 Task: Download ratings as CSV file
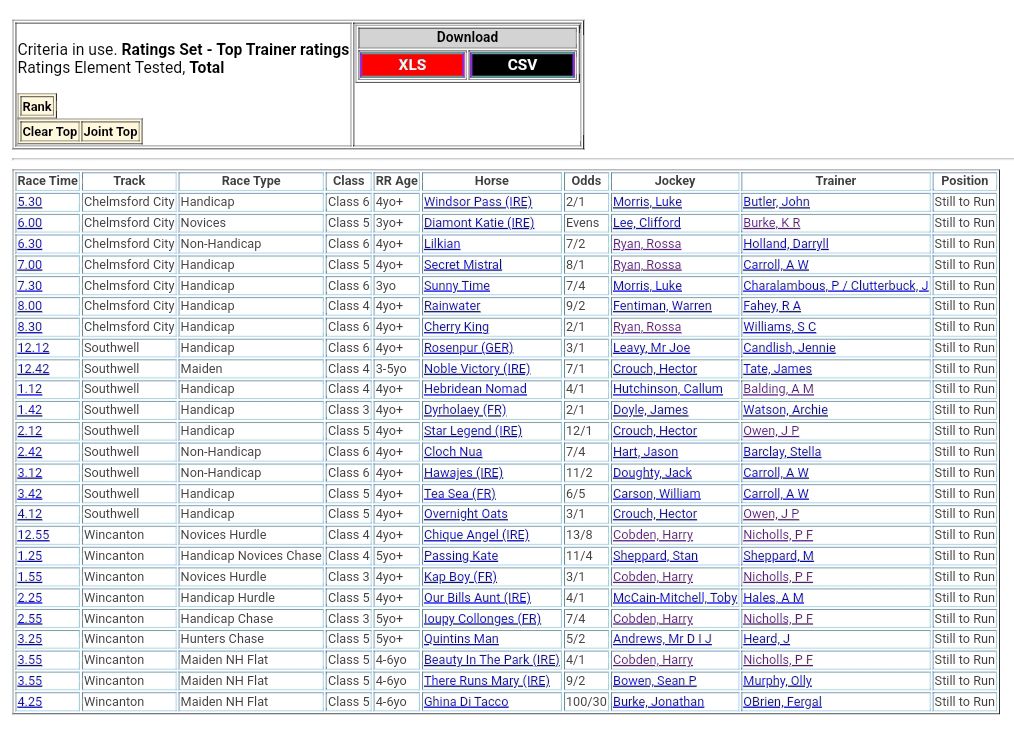pyautogui.click(x=522, y=65)
